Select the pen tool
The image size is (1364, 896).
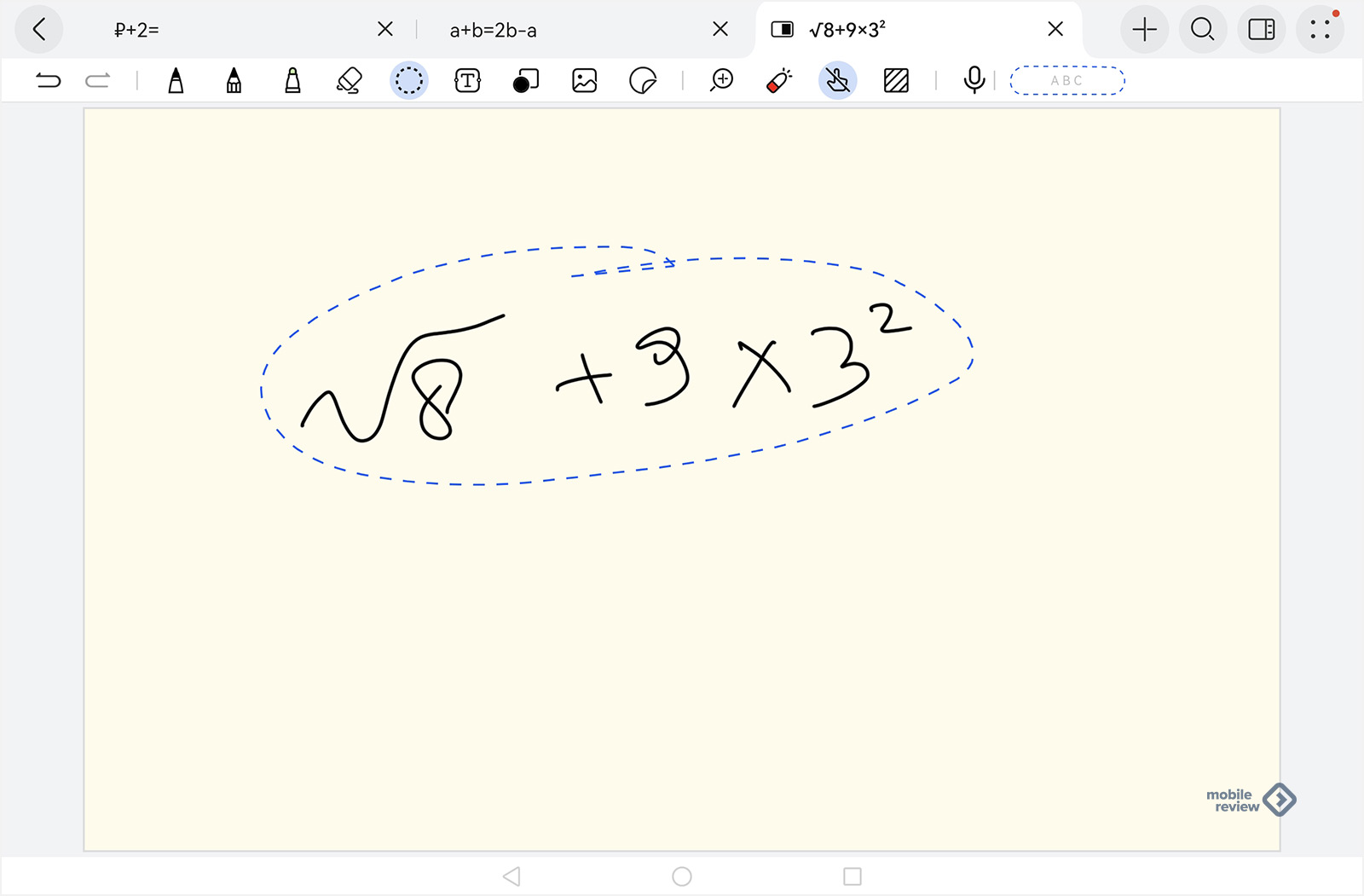(176, 81)
